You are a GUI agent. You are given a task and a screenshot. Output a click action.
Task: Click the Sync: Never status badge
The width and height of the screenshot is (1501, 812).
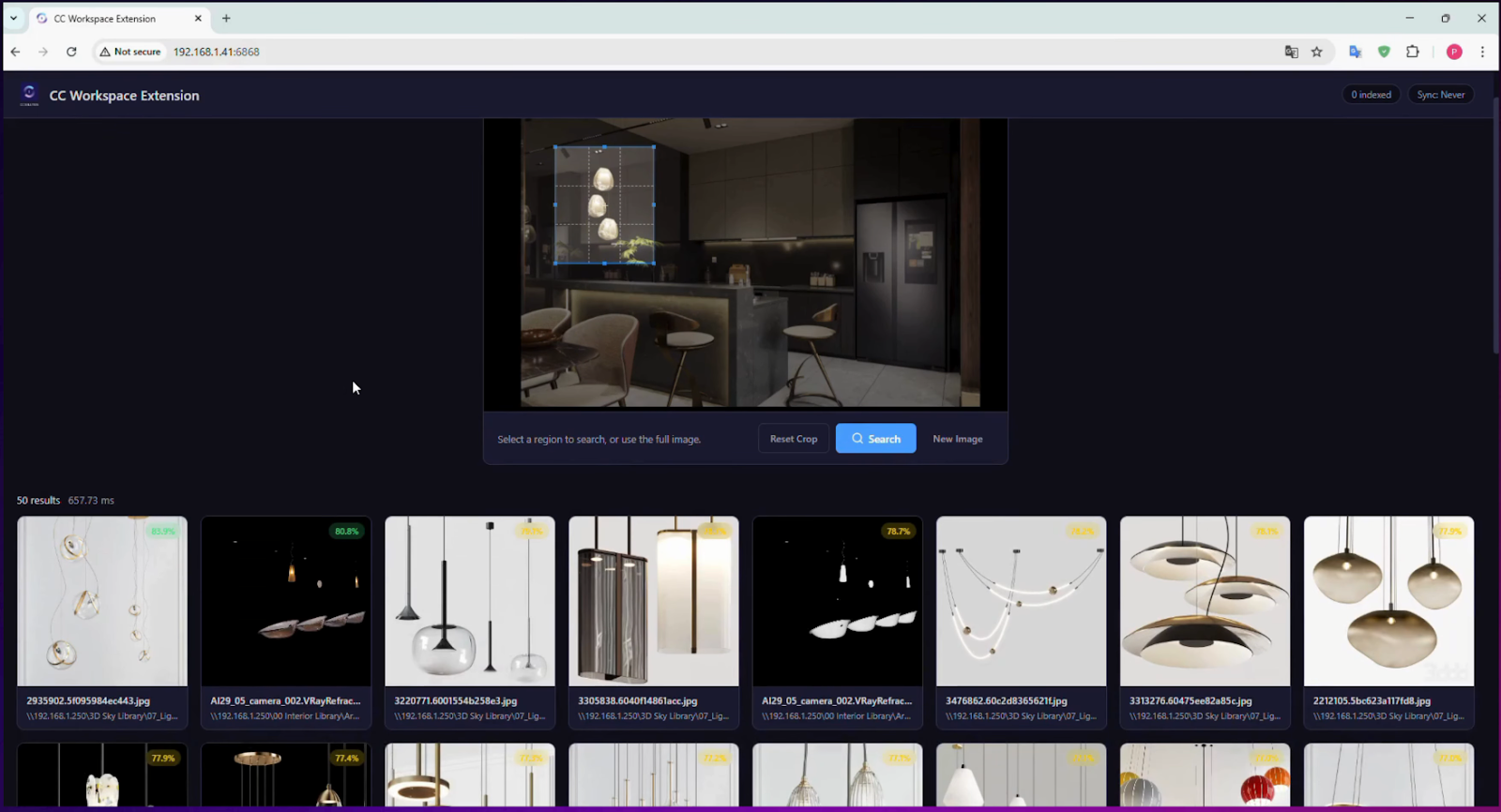tap(1440, 95)
